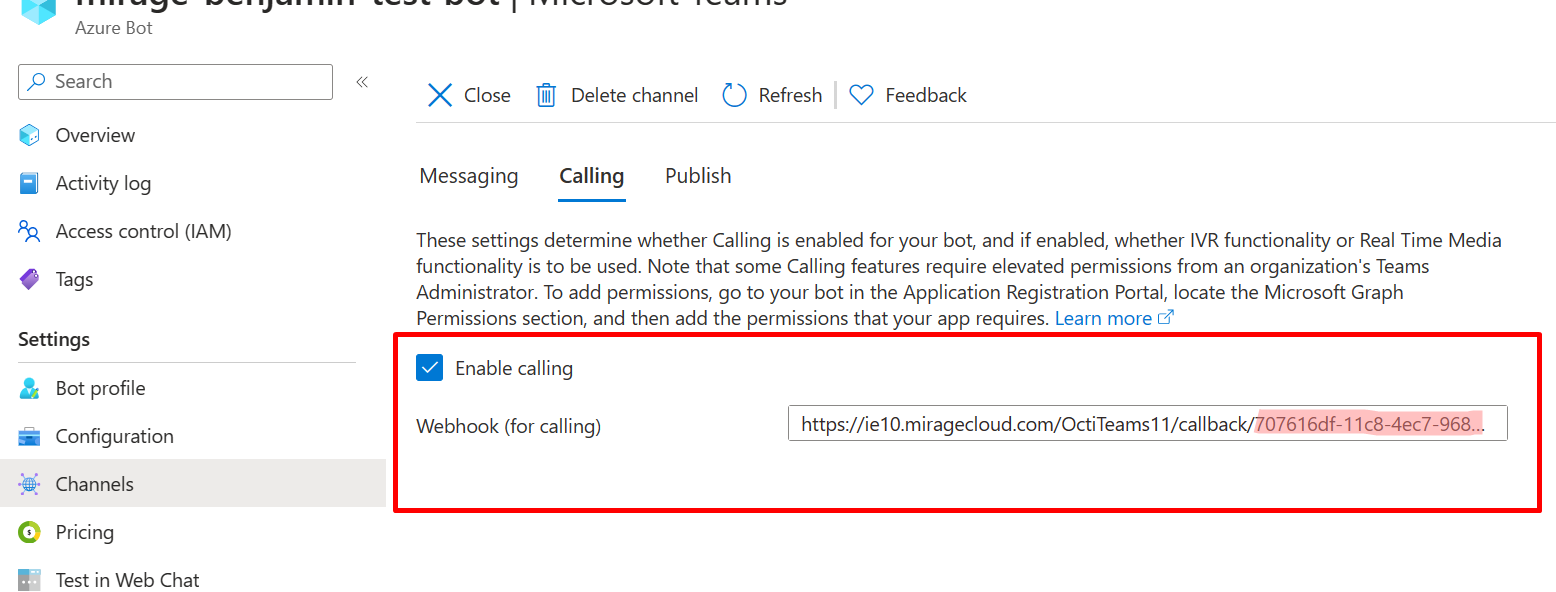Toggle the Enable calling checkbox
This screenshot has width=1556, height=592.
tap(430, 368)
